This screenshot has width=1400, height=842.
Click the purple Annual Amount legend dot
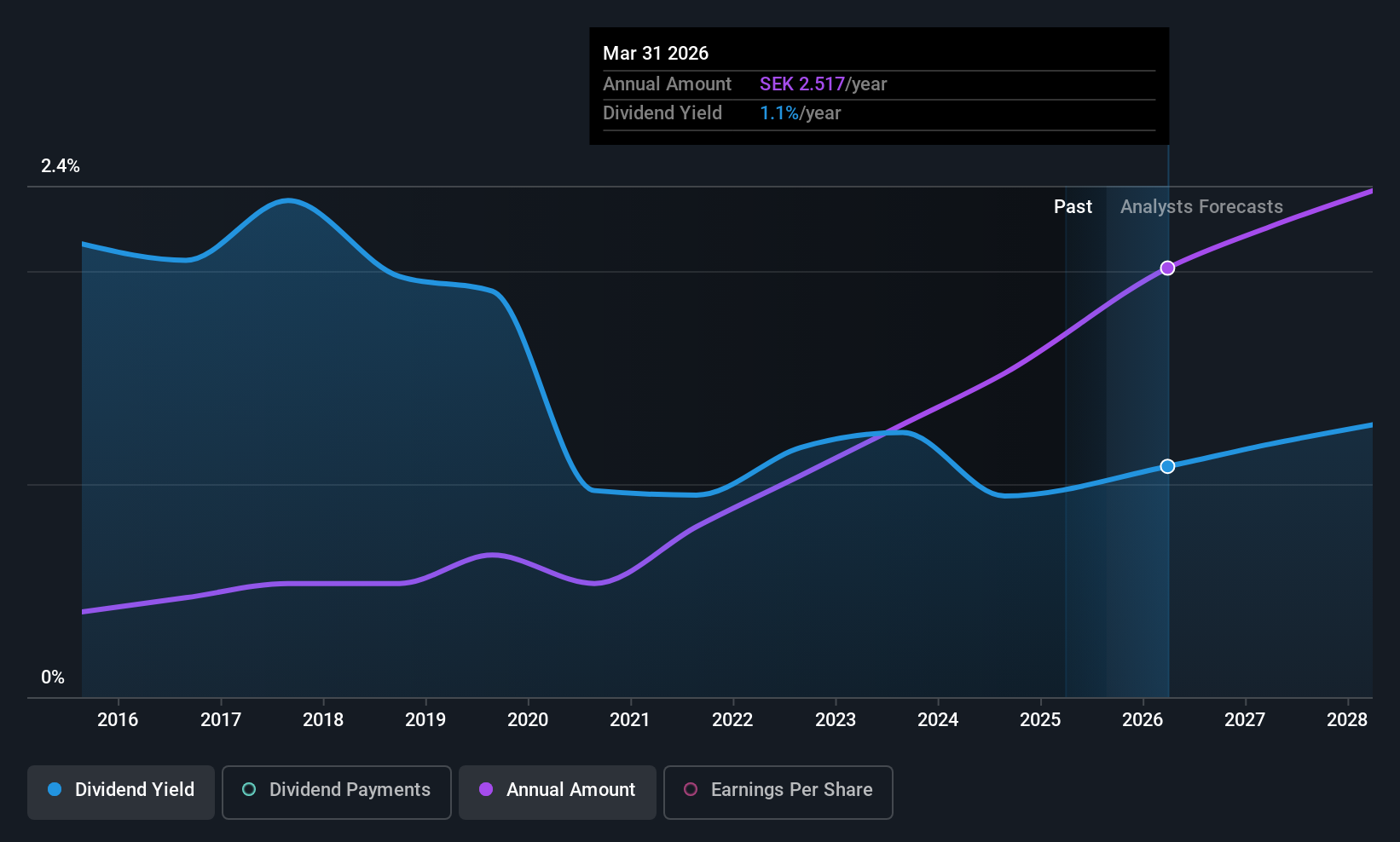[x=486, y=789]
